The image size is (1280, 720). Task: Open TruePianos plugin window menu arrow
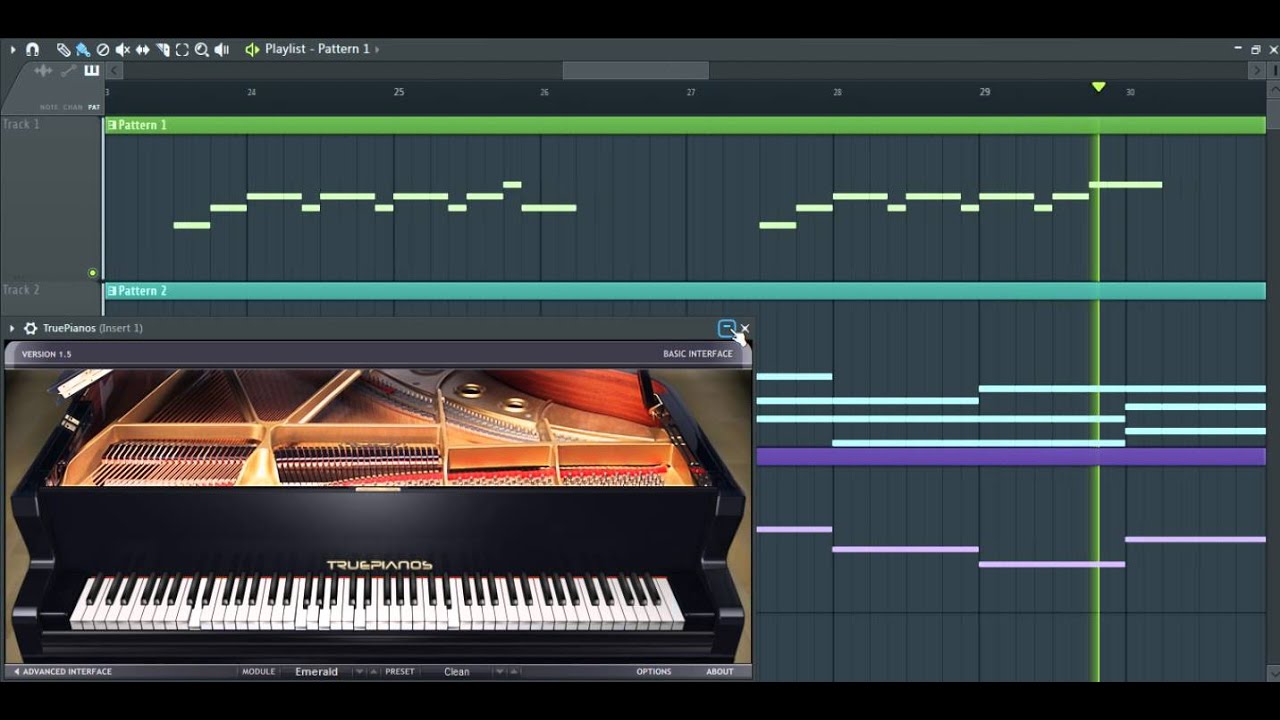pos(12,328)
